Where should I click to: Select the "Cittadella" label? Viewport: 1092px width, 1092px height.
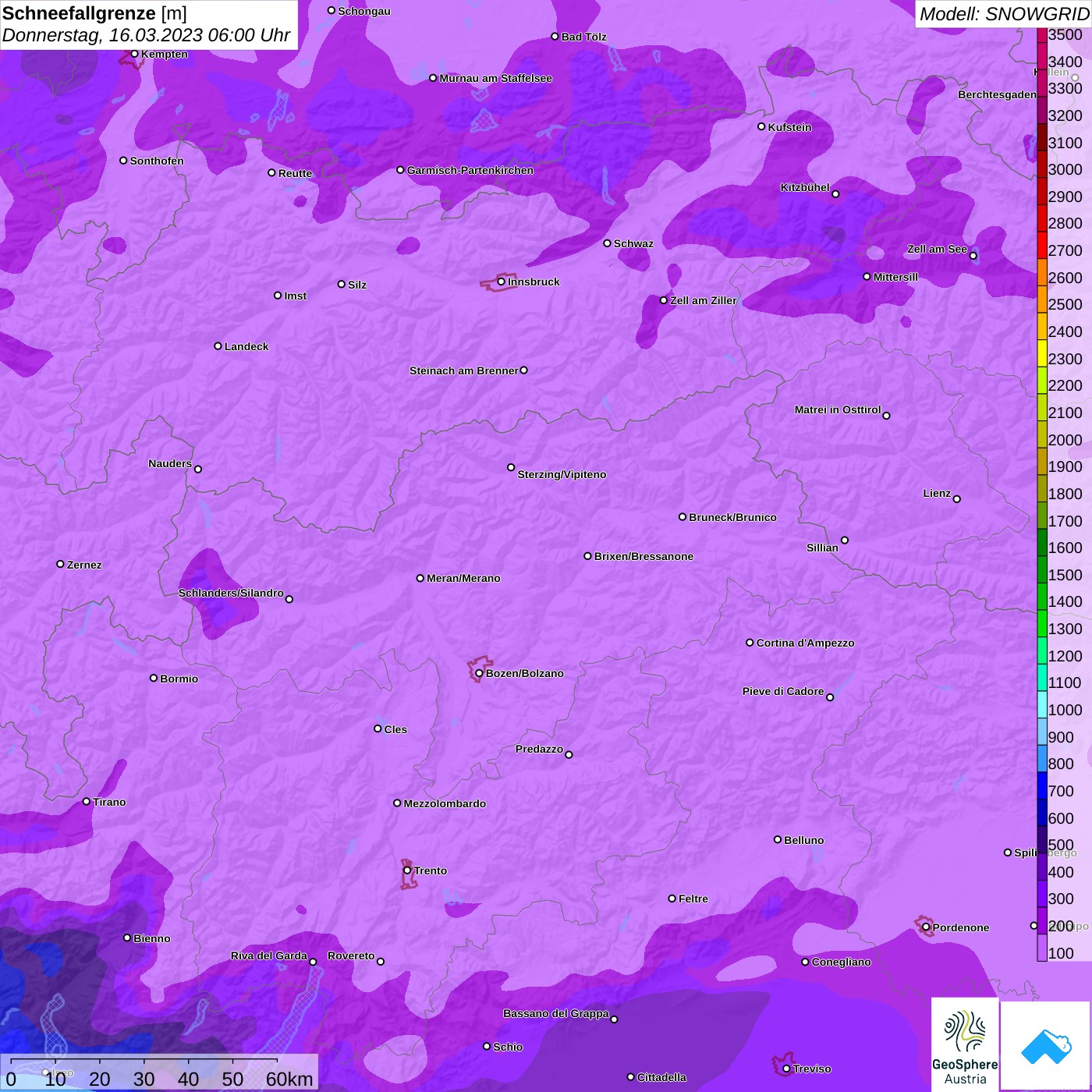661,1077
